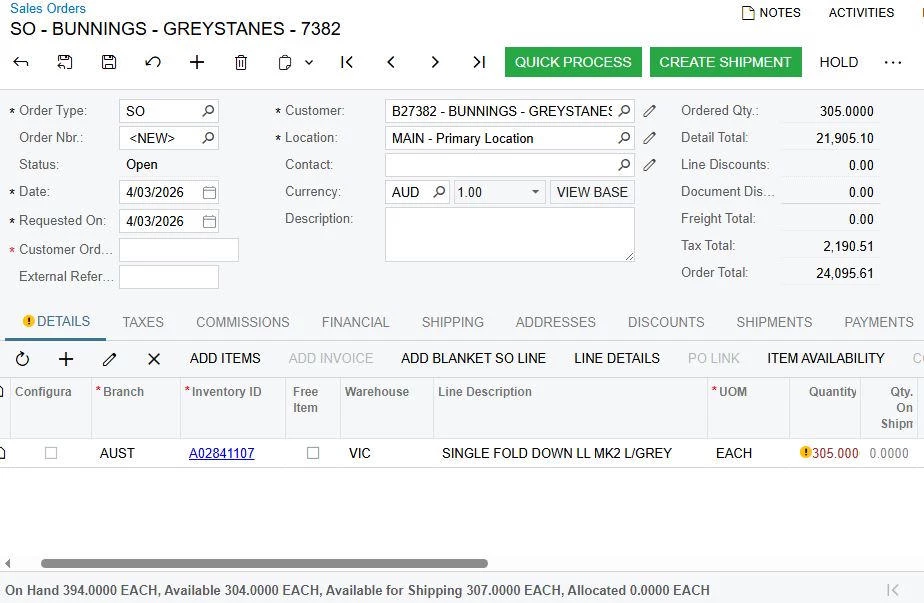
Task: Toggle the Configurable checkbox in the AUST row
Action: 51,453
